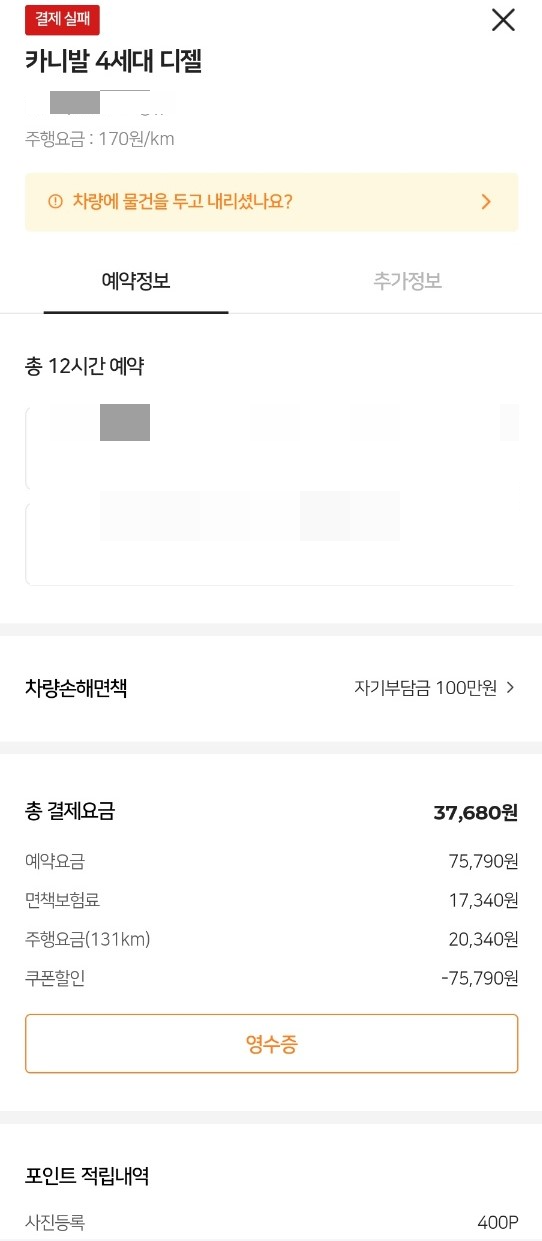Tap 차량에 물건을 두고 내리셨나요? text
Image resolution: width=542 pixels, height=1241 pixels.
click(183, 202)
